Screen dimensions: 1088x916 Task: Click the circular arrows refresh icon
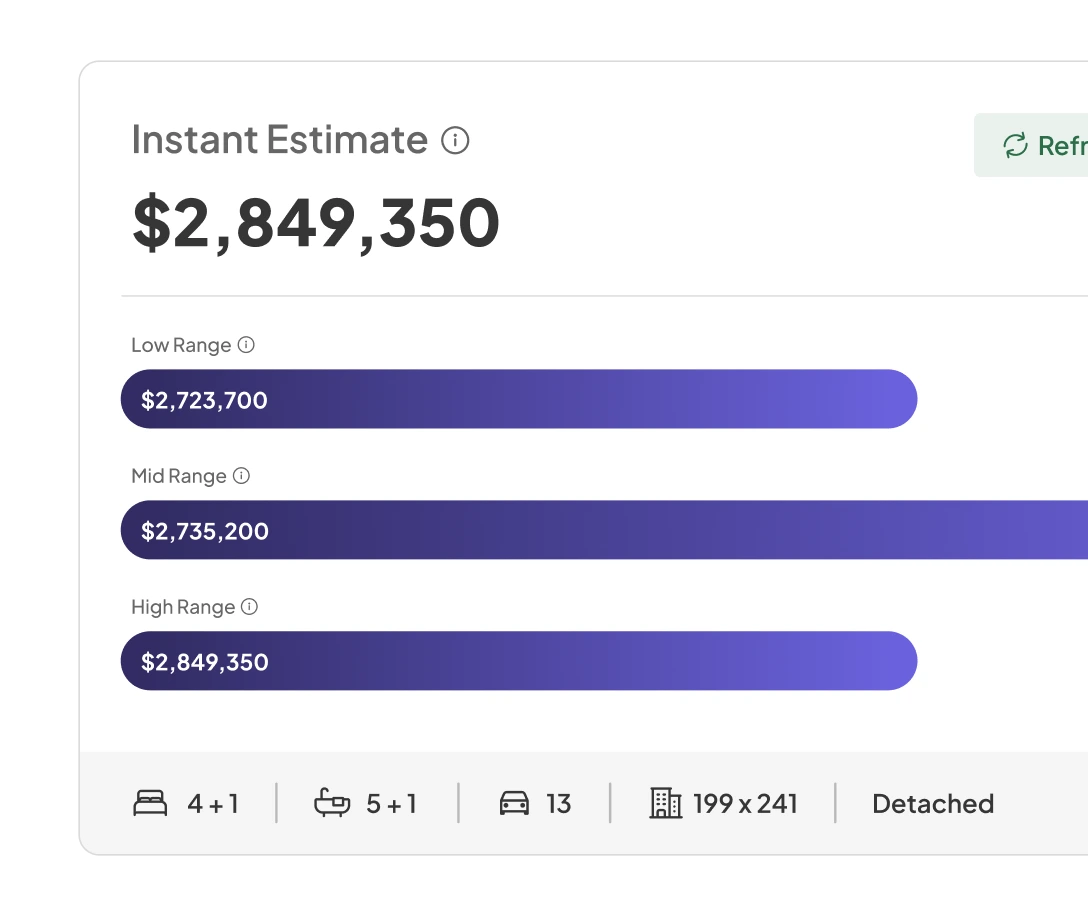pos(1015,146)
